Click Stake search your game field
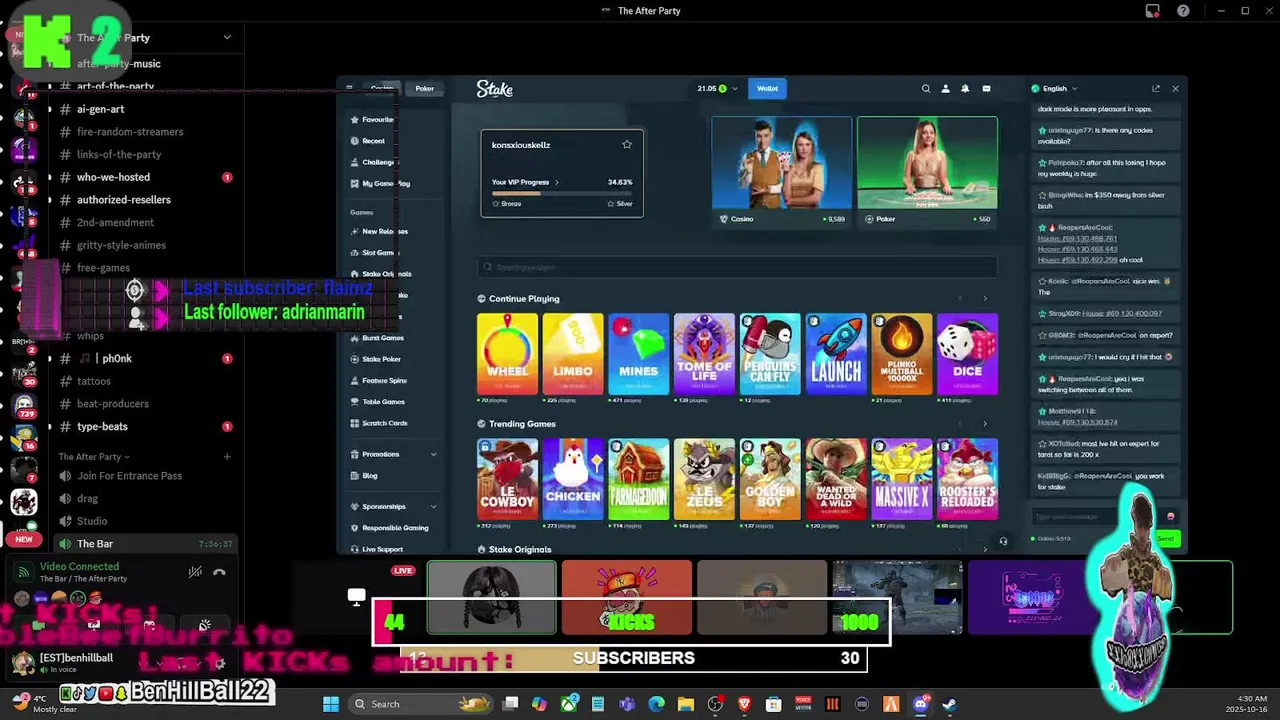This screenshot has width=1280, height=720. click(x=737, y=267)
